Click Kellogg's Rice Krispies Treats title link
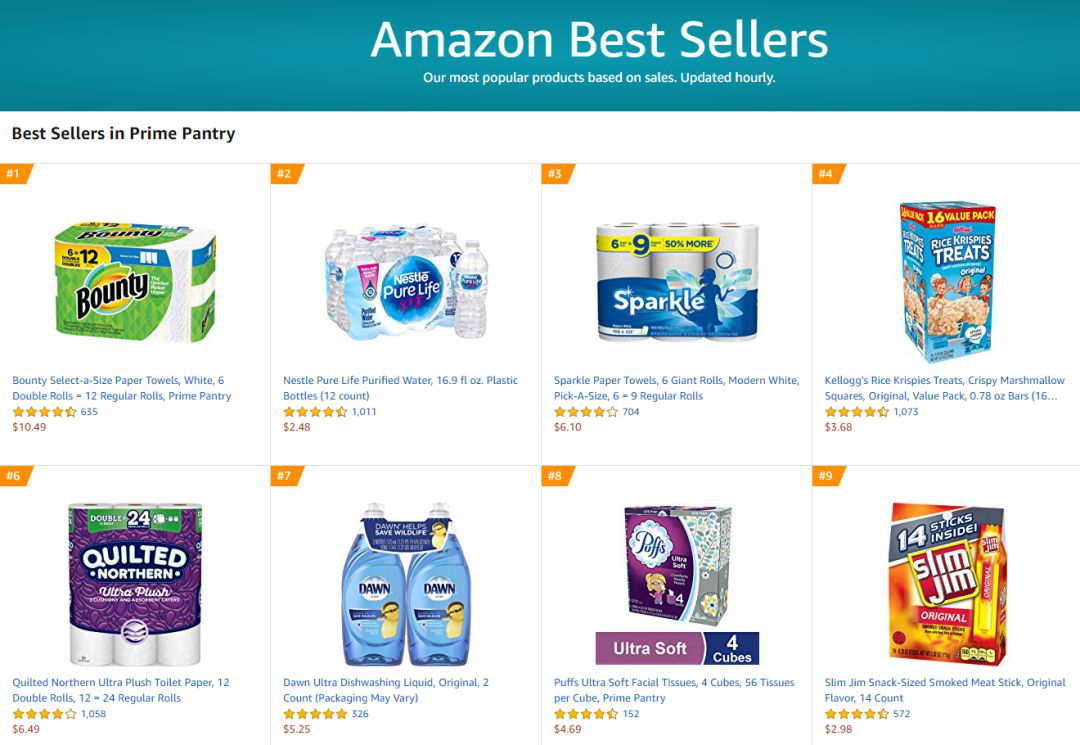 [x=944, y=388]
